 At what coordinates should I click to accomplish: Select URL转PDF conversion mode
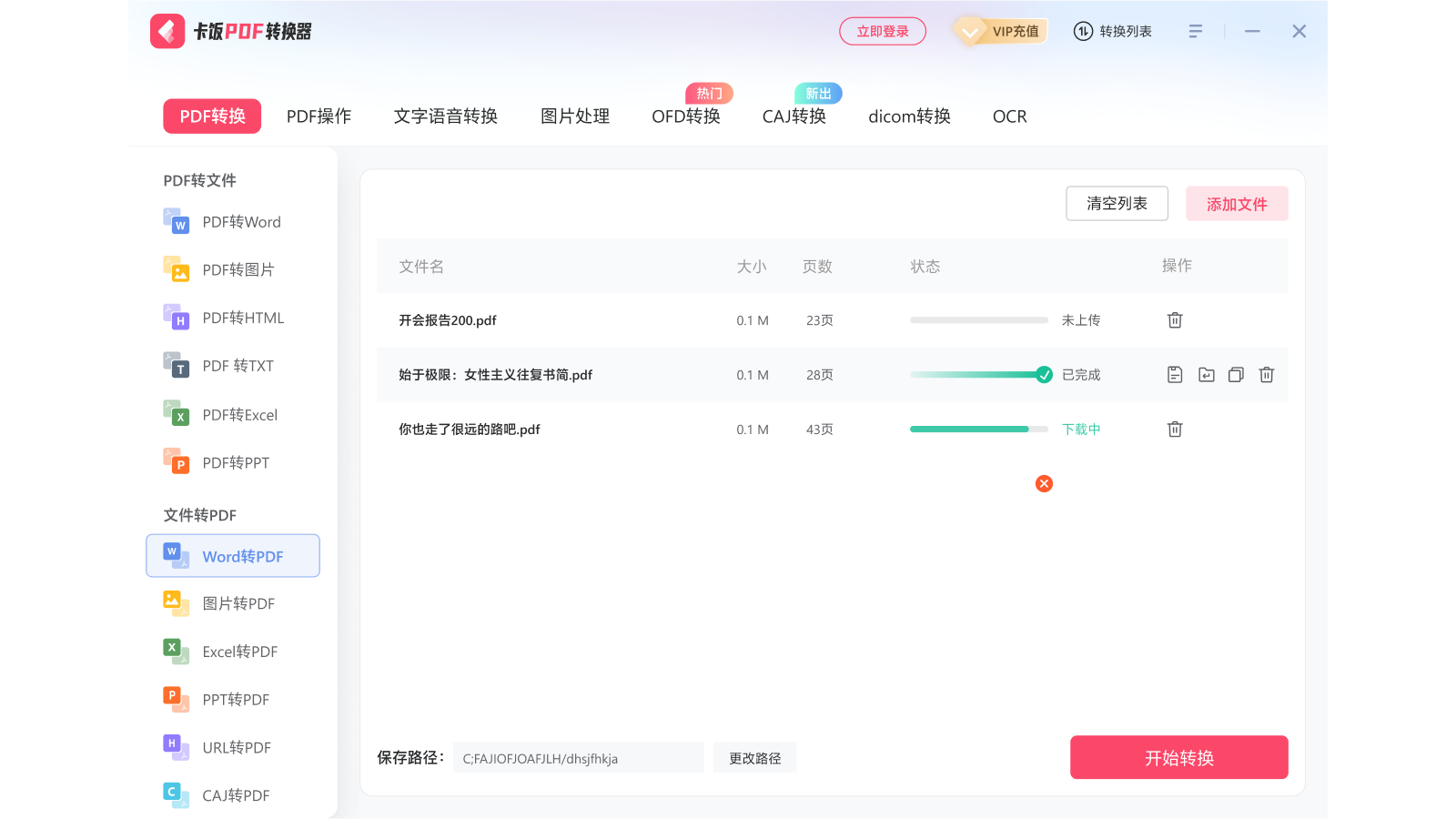point(236,747)
